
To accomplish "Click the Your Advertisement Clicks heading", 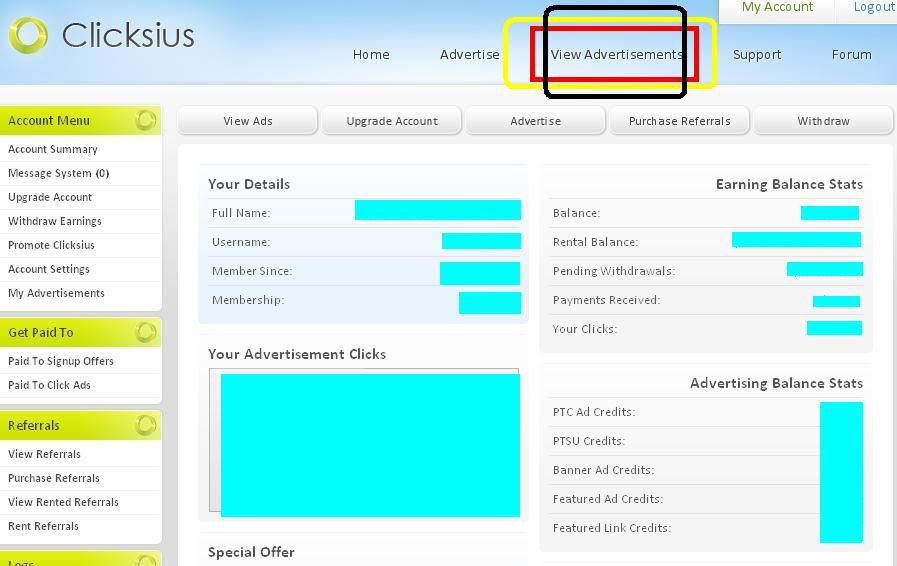I will click(297, 354).
